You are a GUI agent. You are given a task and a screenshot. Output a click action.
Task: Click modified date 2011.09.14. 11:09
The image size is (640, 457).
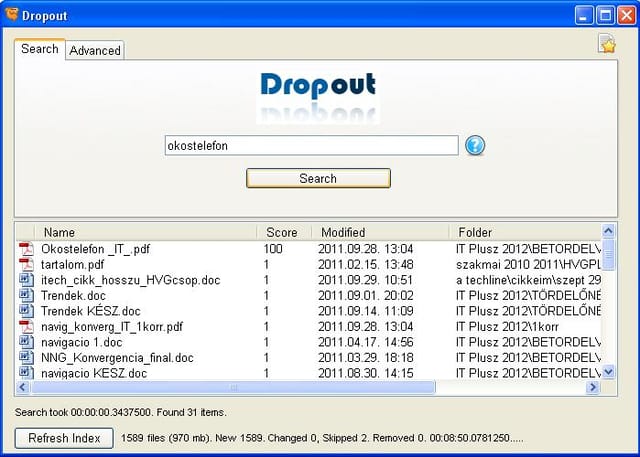366,311
